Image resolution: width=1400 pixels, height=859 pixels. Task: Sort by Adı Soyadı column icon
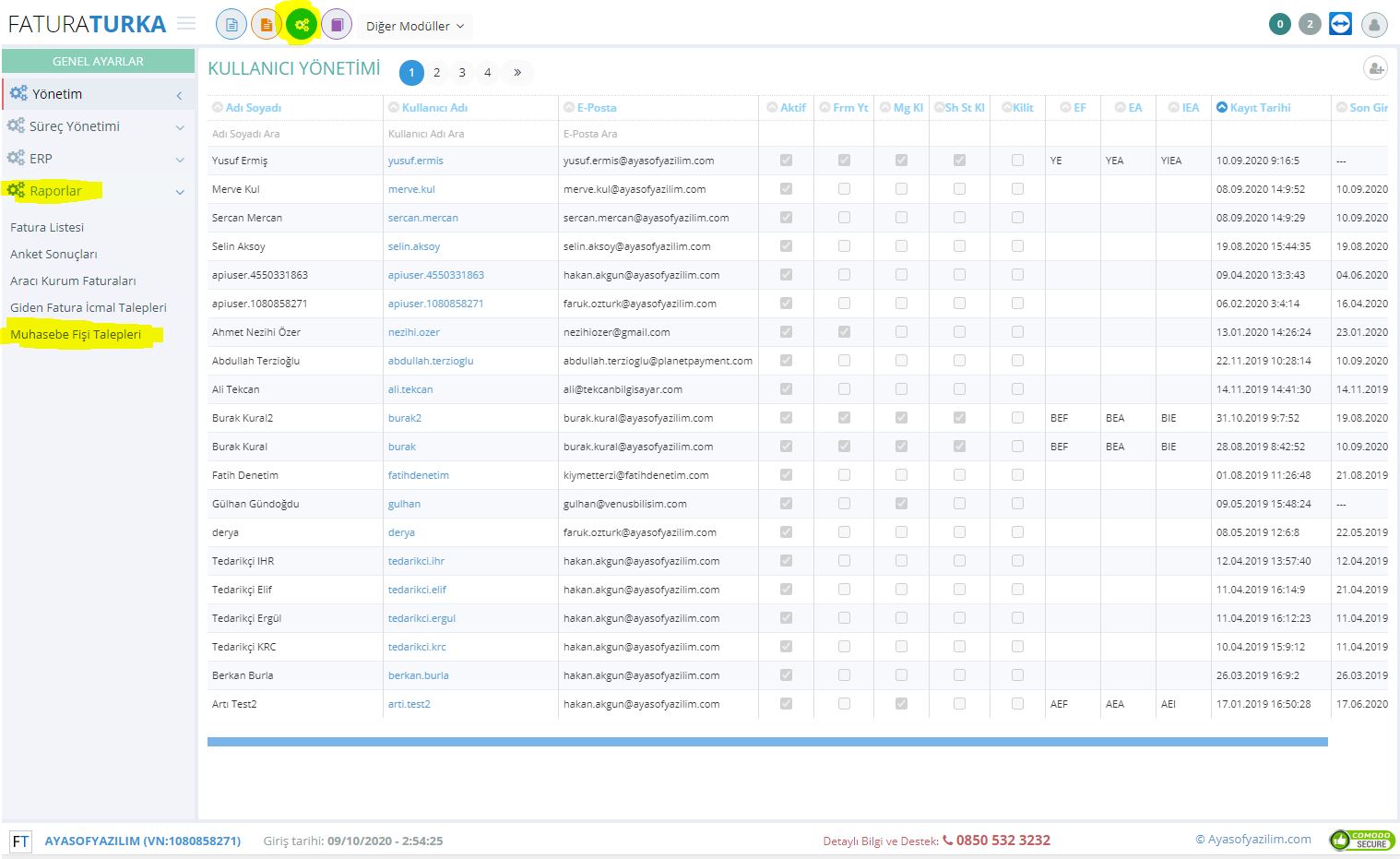218,108
